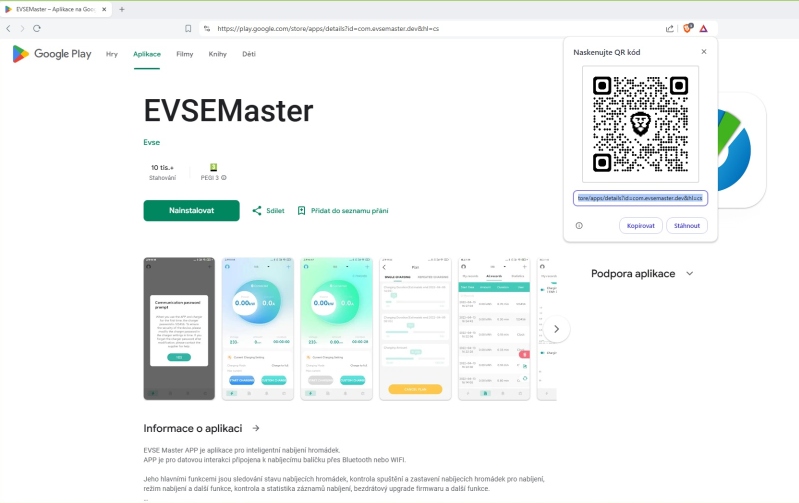Viewport: 799px width, 503px height.
Task: Click the arrow beside Informace o aplikaci
Action: [256, 428]
